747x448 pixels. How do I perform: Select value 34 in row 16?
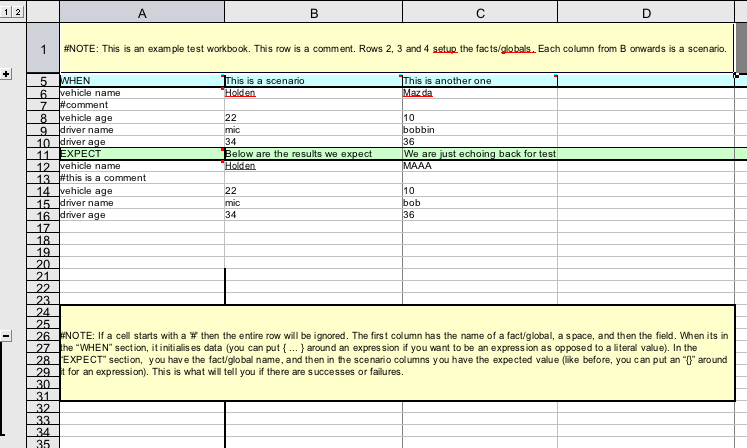(313, 215)
